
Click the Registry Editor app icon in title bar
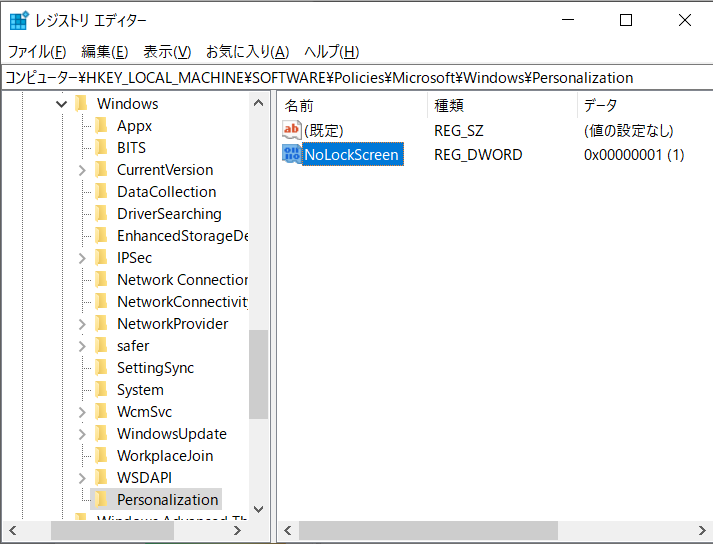point(19,20)
